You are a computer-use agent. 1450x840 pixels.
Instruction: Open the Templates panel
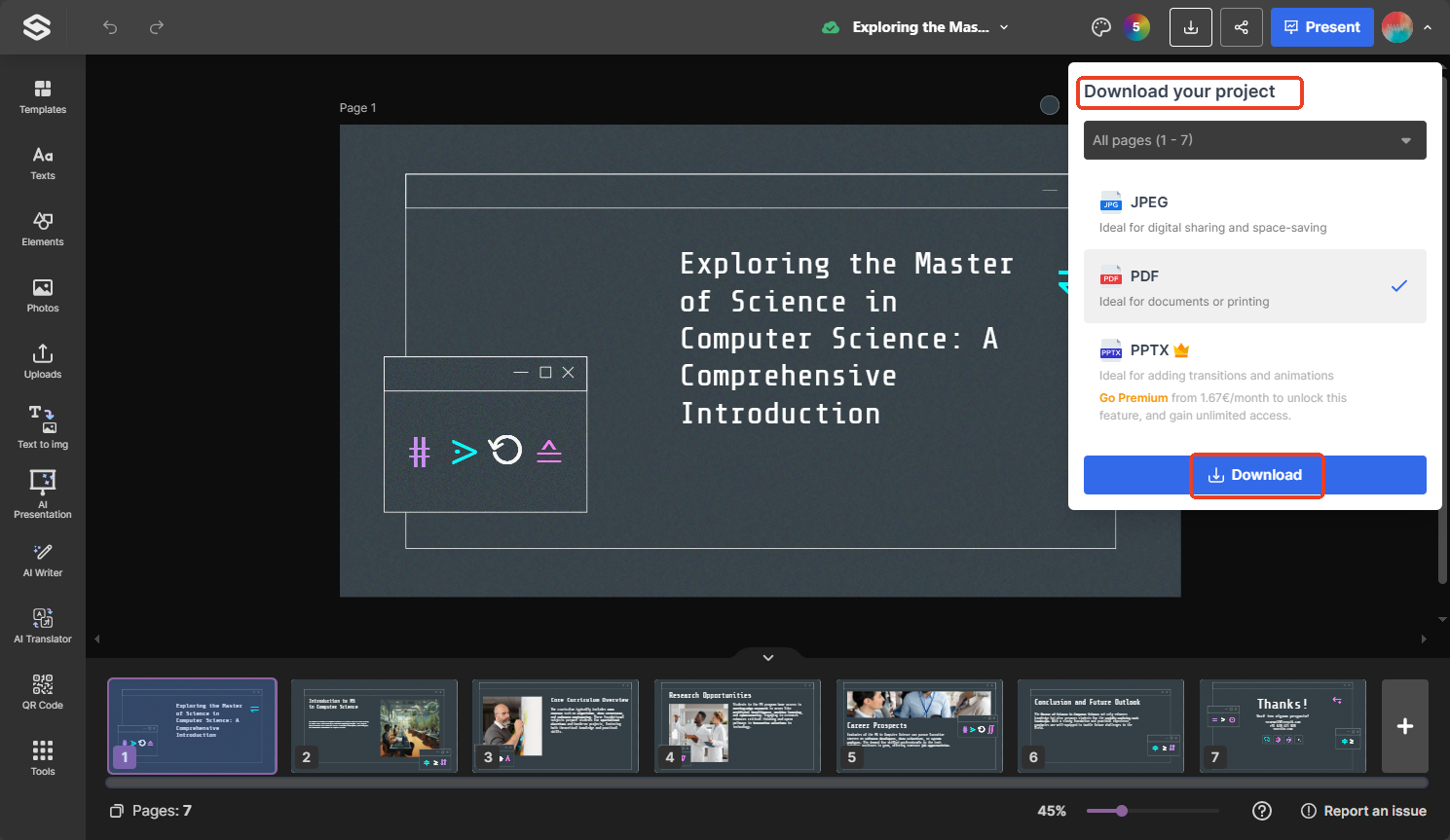(43, 97)
